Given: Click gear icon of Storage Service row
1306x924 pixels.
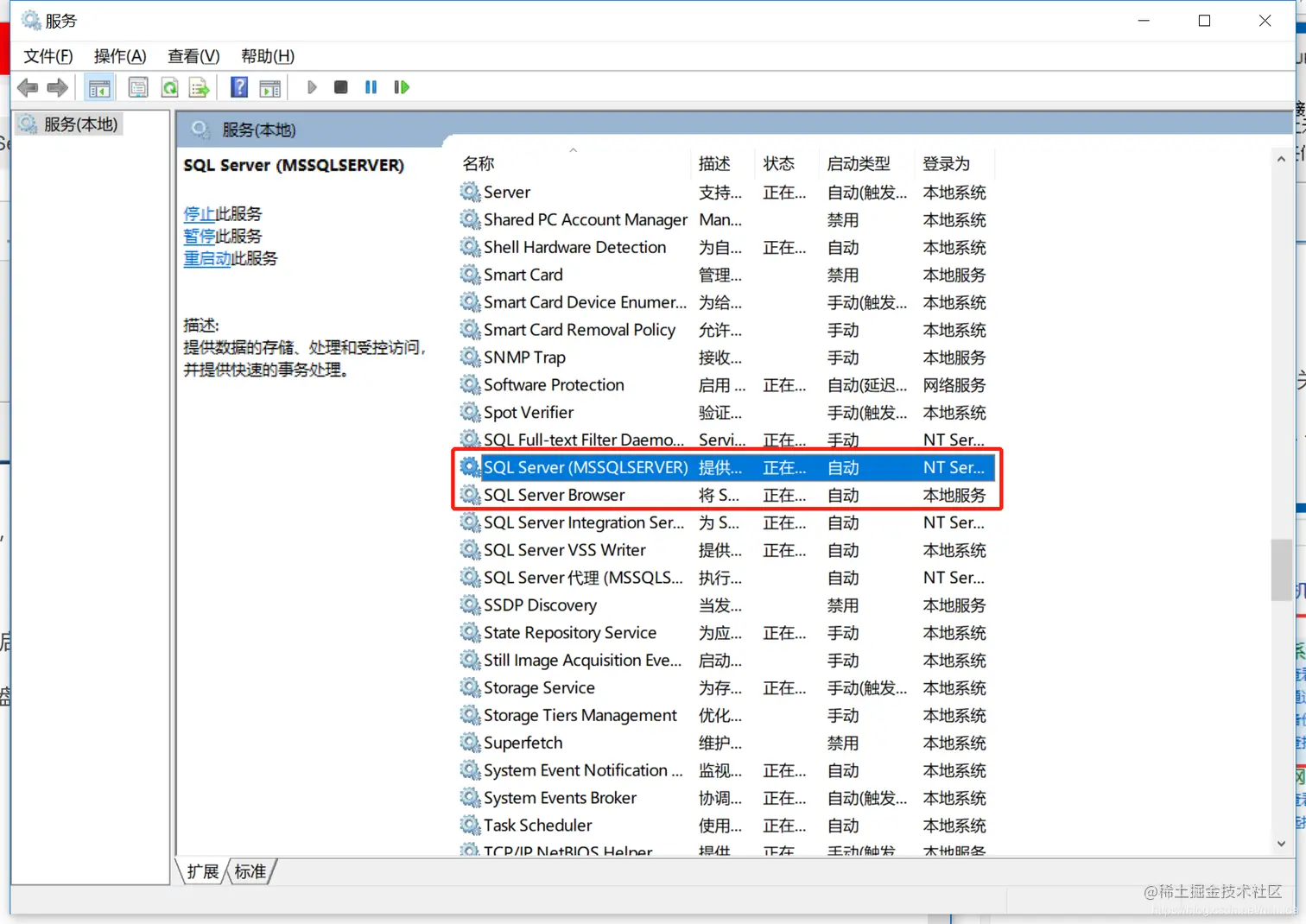Looking at the screenshot, I should click(x=470, y=687).
